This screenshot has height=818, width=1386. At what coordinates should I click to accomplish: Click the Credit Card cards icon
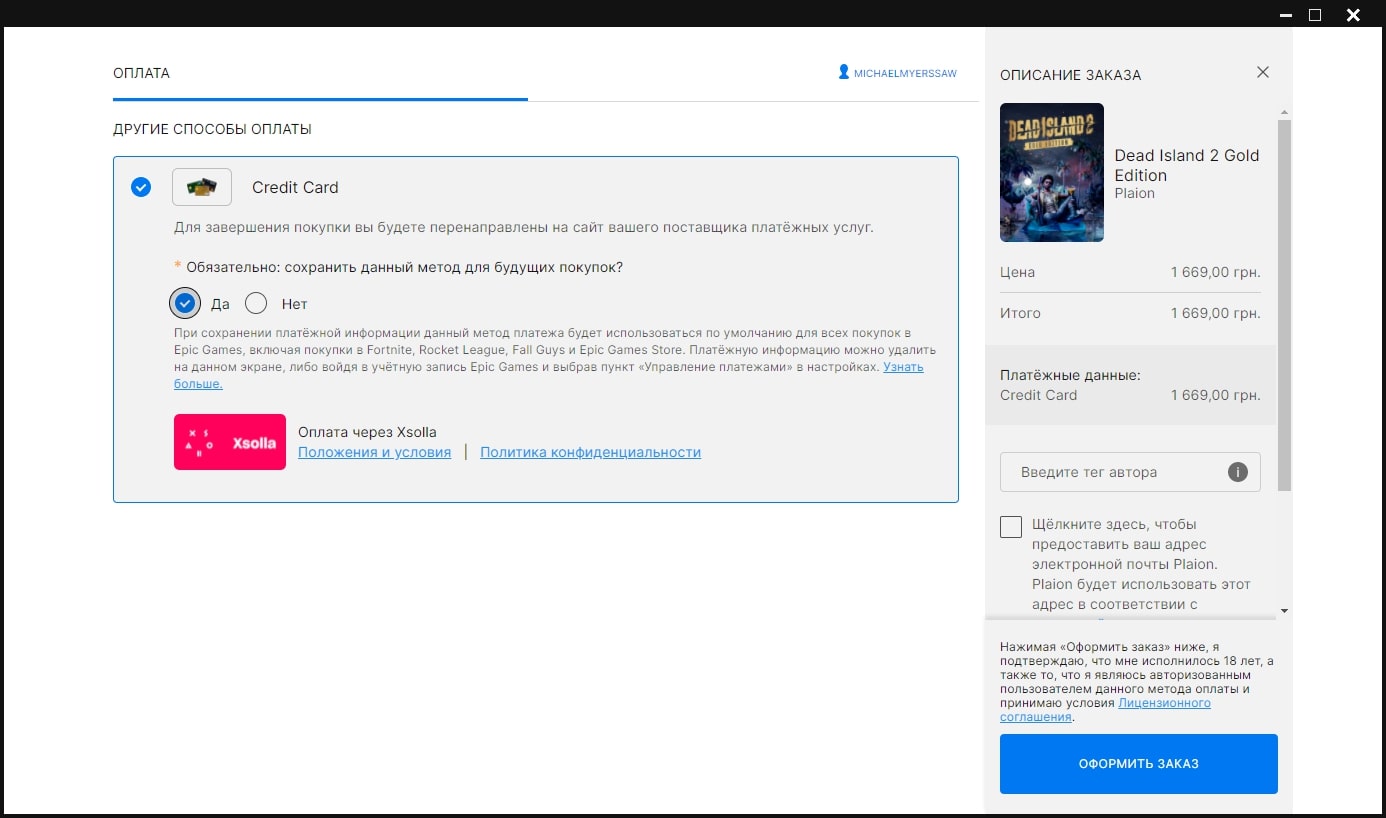202,187
